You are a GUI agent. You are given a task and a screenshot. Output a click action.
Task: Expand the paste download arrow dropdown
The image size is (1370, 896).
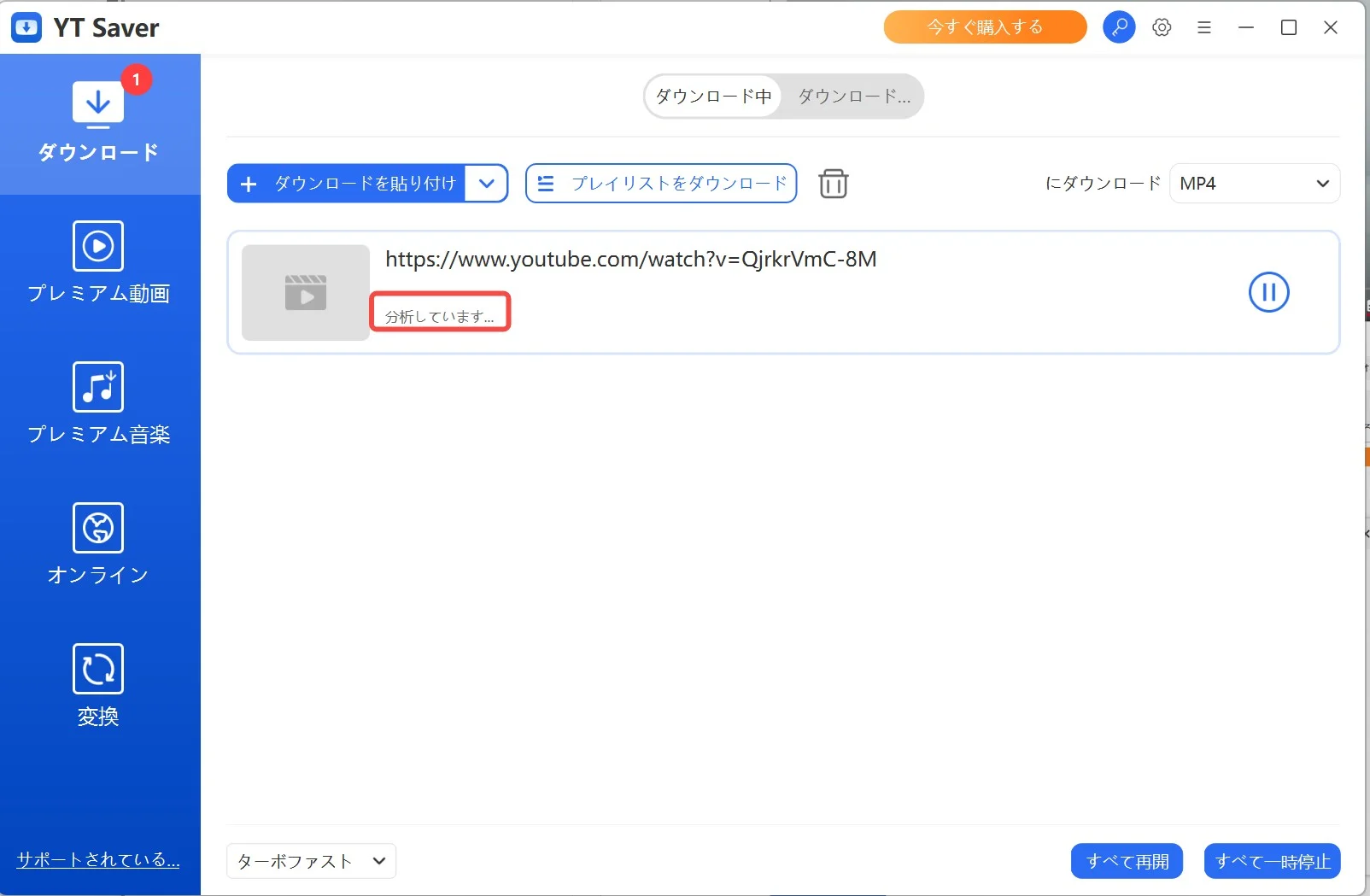[487, 184]
